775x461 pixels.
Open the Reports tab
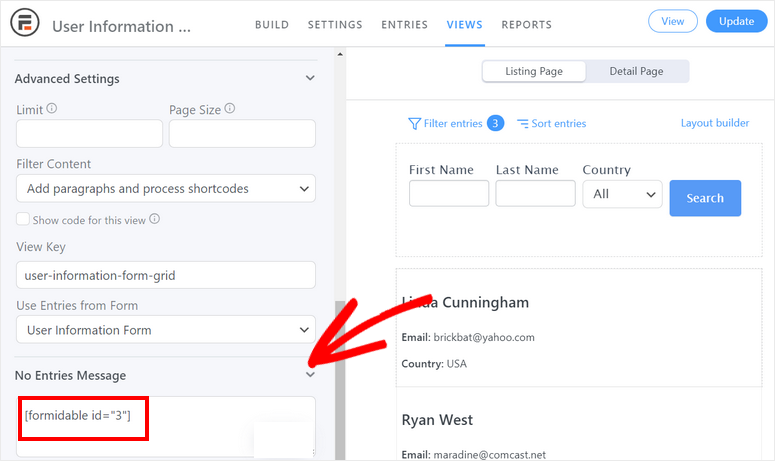pos(526,24)
